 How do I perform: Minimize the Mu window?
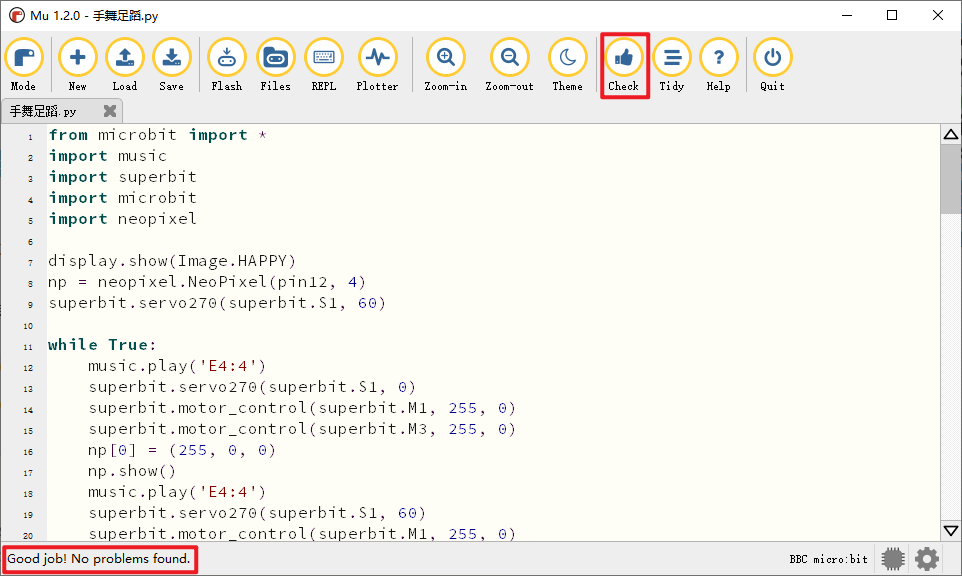click(847, 15)
